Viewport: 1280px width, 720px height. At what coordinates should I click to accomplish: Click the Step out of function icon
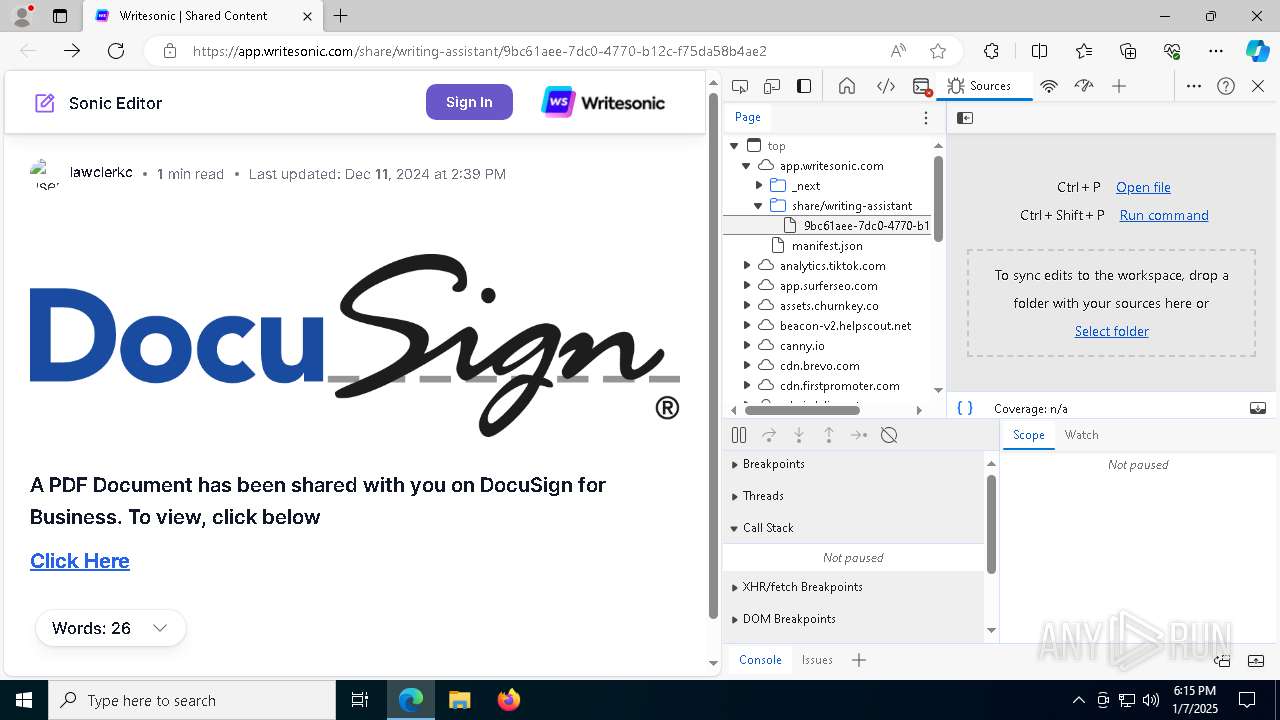point(829,435)
